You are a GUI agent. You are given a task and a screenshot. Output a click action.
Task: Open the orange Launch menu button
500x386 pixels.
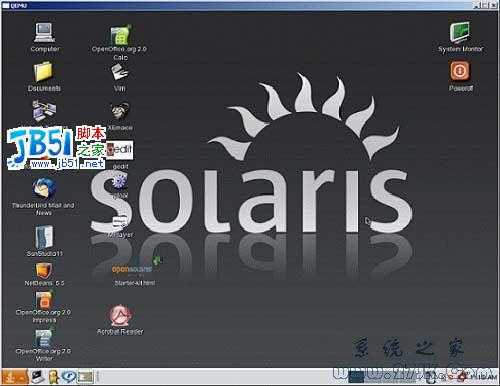pyautogui.click(x=15, y=377)
